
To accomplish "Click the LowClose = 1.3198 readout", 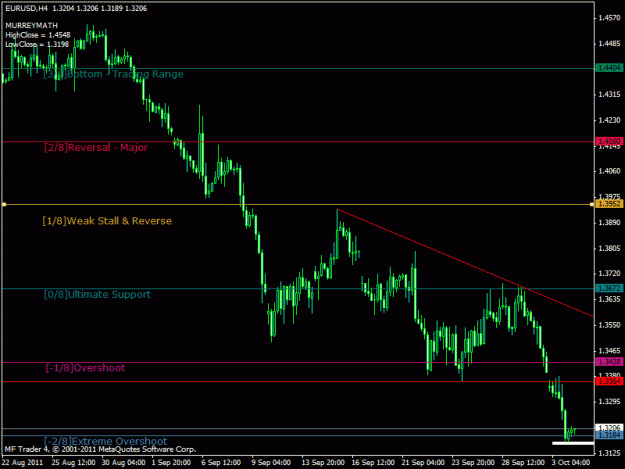I will (37, 44).
